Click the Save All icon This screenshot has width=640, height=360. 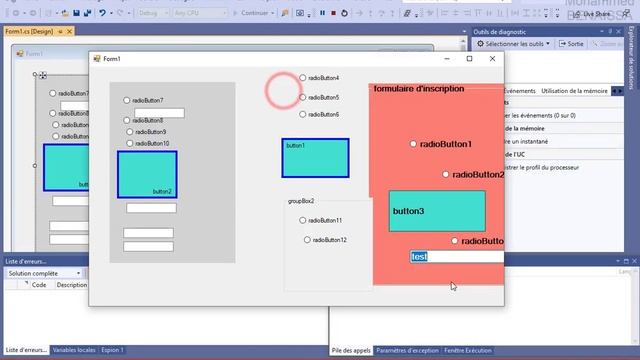pyautogui.click(x=87, y=13)
